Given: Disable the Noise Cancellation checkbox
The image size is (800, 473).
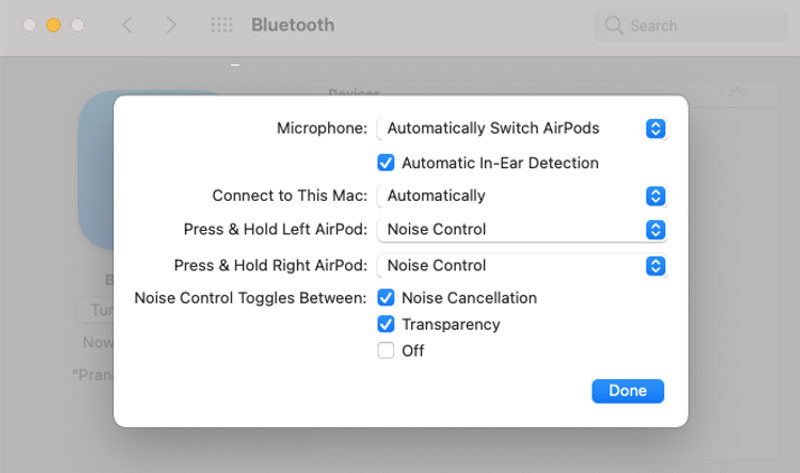Looking at the screenshot, I should click(x=386, y=297).
